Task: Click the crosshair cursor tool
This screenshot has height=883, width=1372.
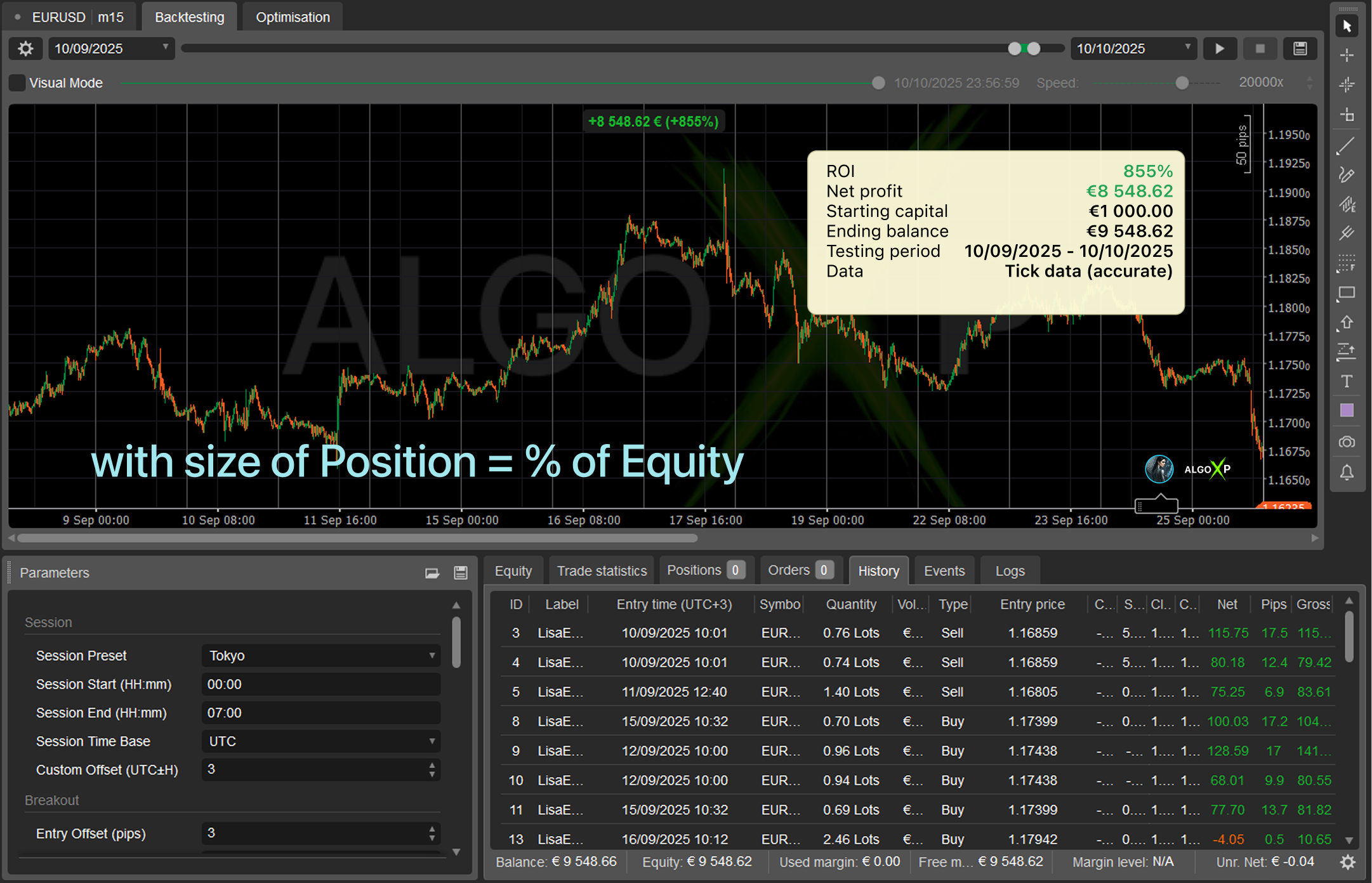Action: click(x=1346, y=55)
